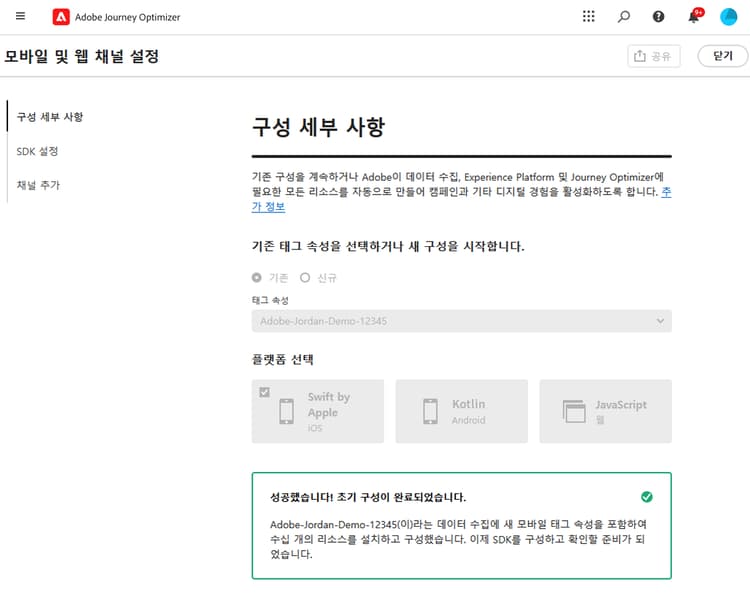Select the 기존 radio button
750x595 pixels.
[x=257, y=277]
